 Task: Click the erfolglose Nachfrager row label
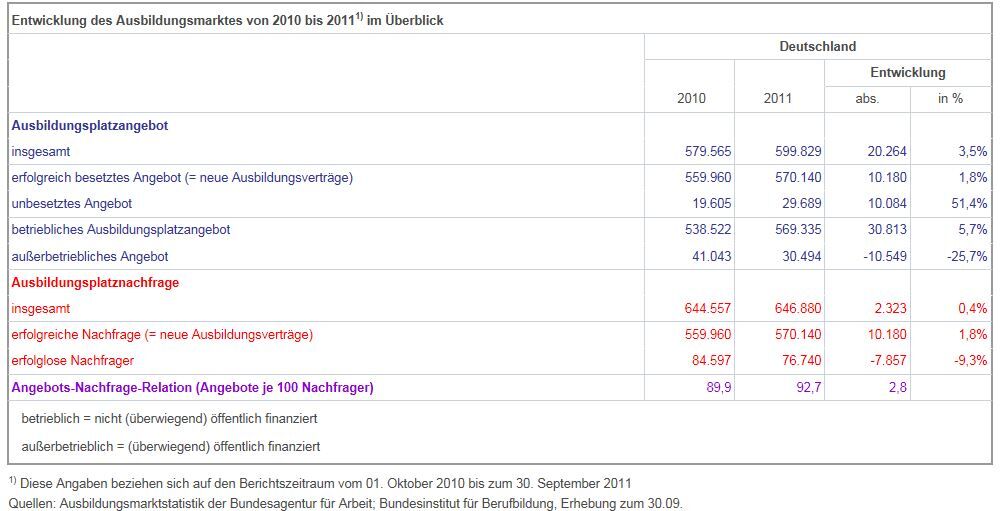pos(72,360)
